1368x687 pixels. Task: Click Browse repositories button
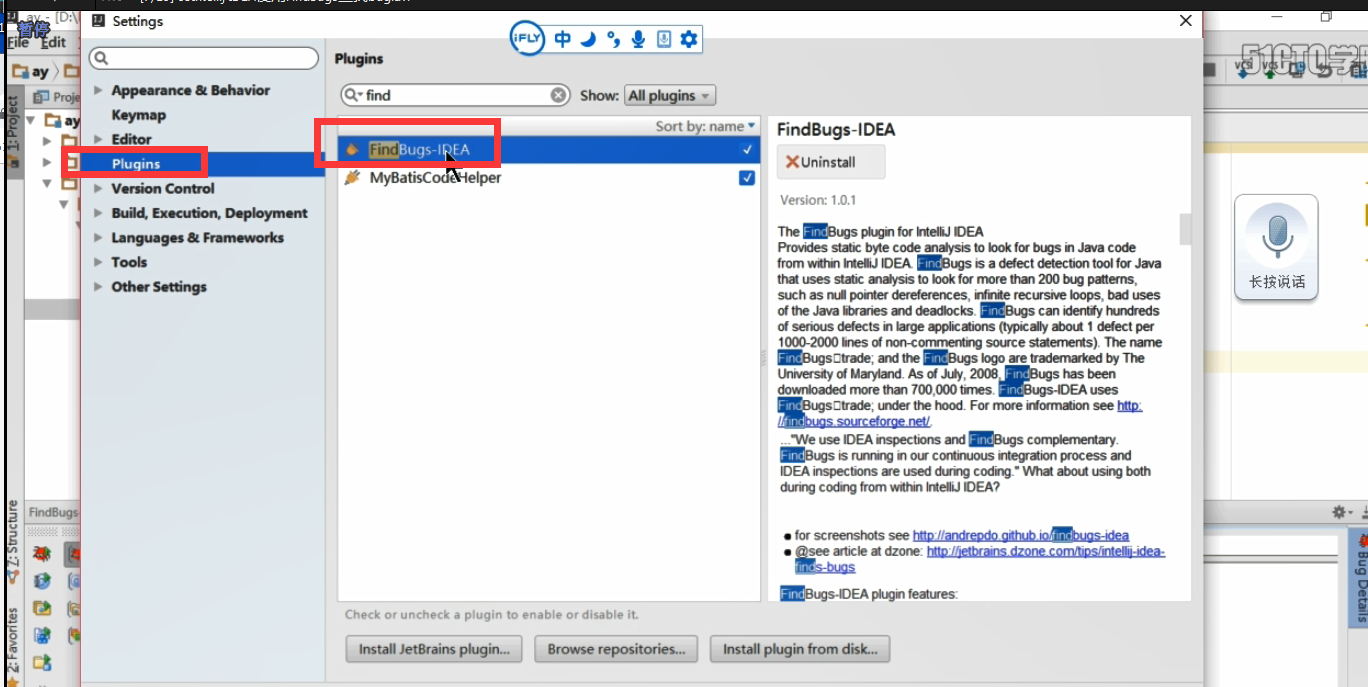pyautogui.click(x=616, y=649)
